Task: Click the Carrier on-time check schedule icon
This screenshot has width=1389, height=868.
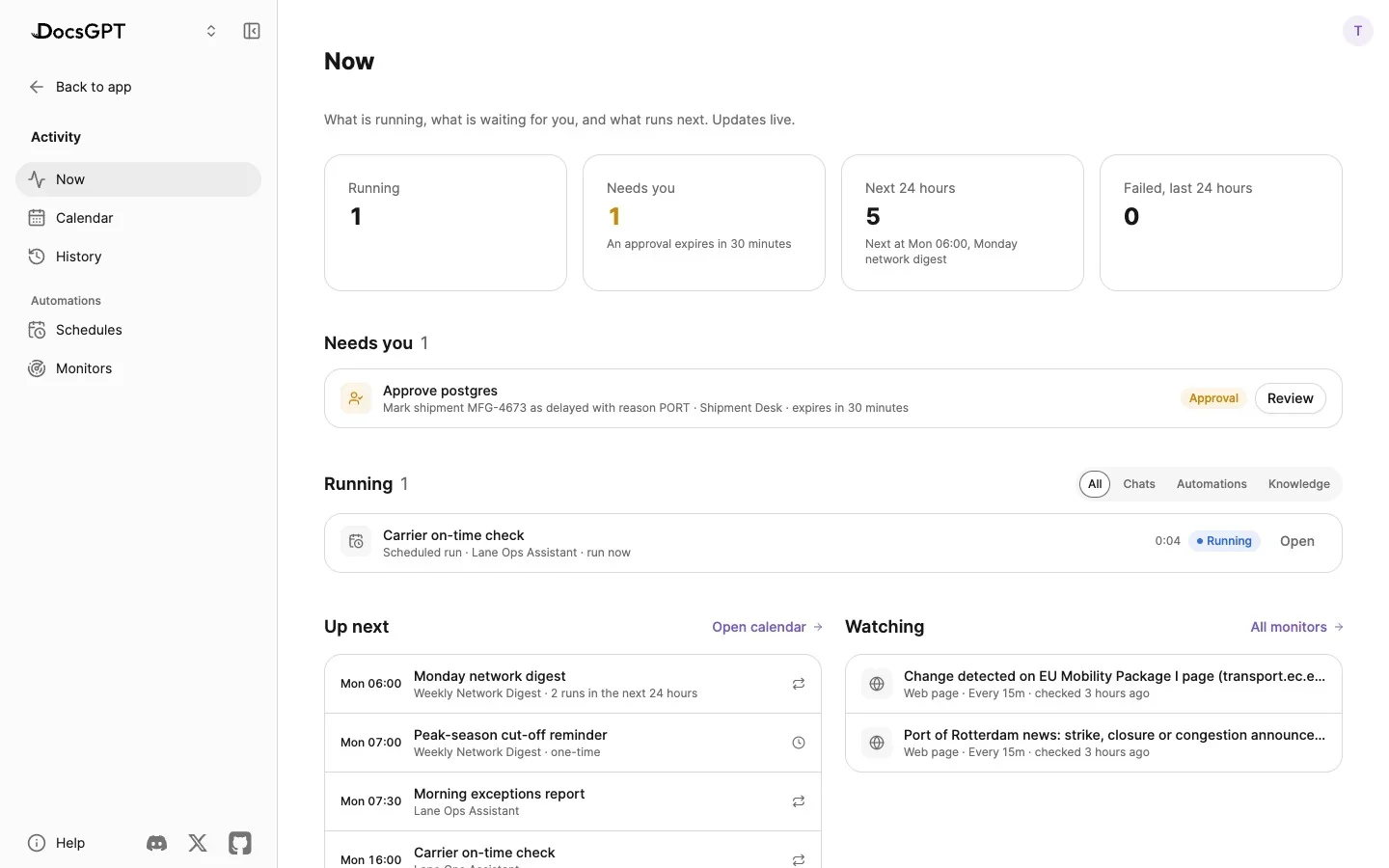Action: click(356, 541)
